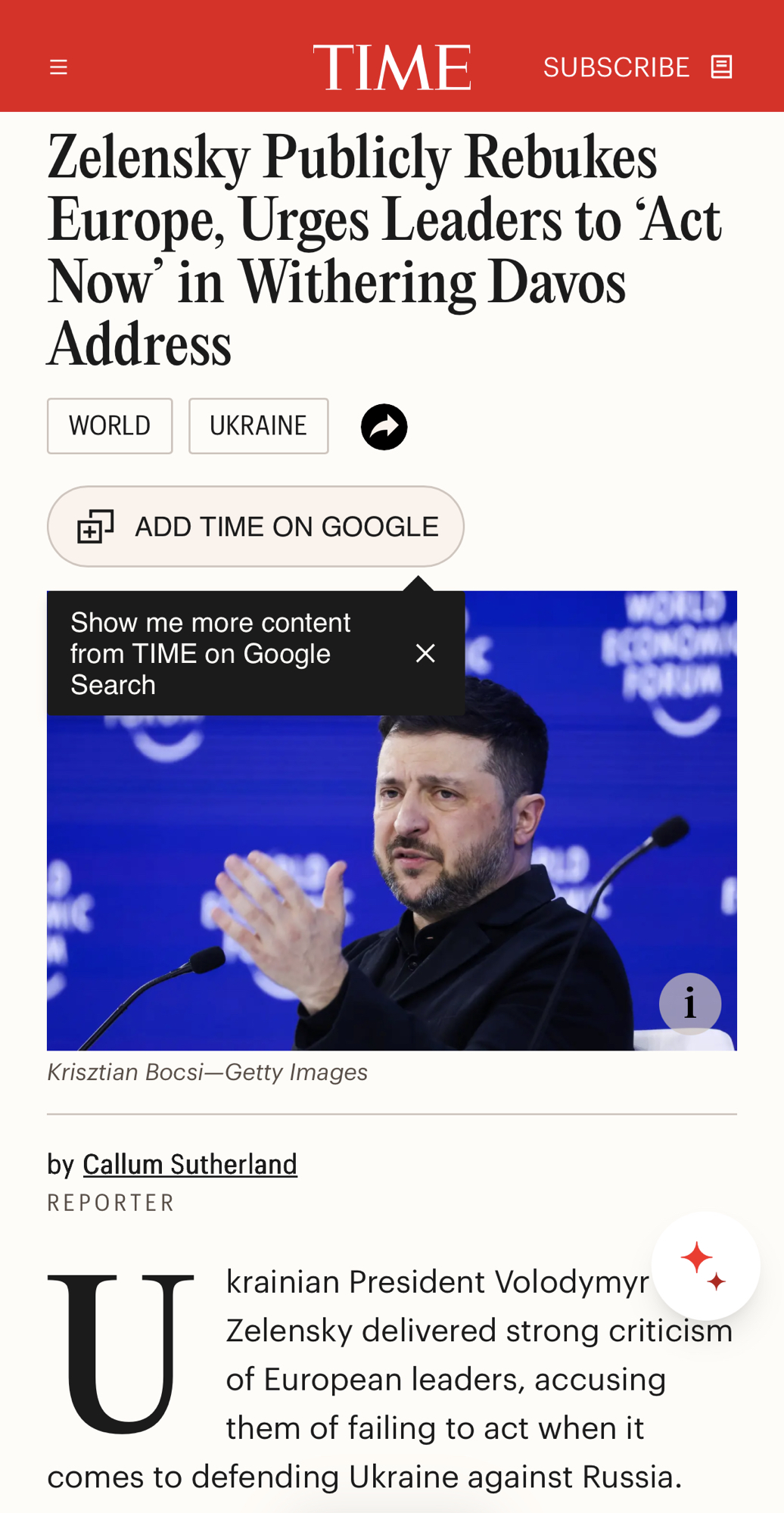
Task: Open author Callum Sutherland's profile
Action: coord(190,1164)
